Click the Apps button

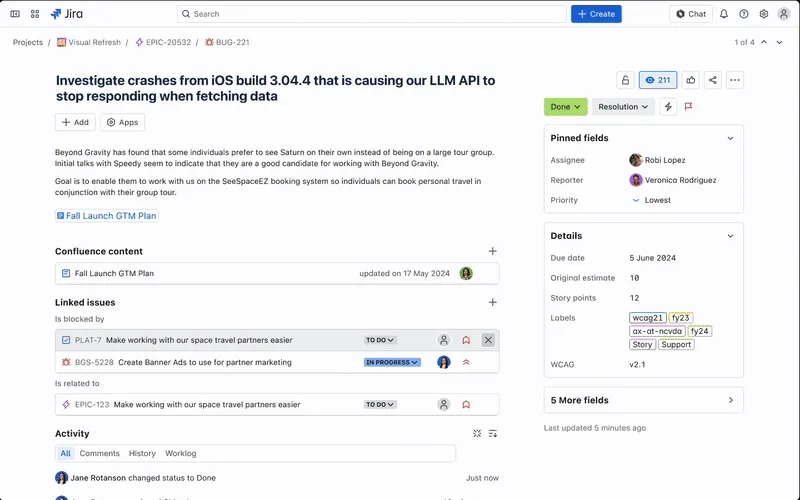(x=122, y=122)
